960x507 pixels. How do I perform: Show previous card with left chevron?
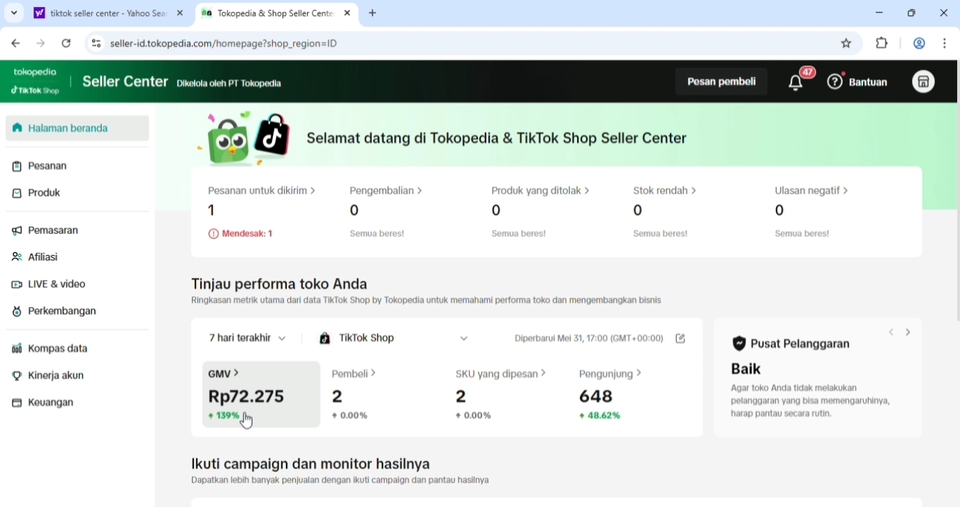(891, 332)
